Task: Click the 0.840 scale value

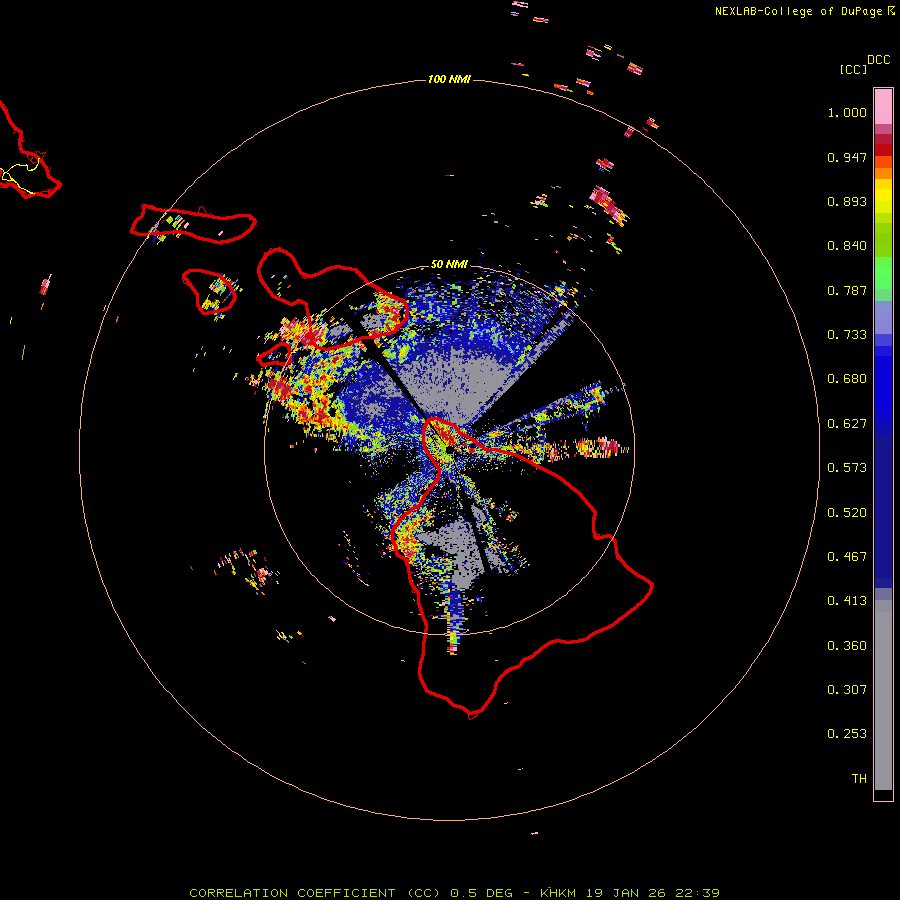Action: (847, 246)
